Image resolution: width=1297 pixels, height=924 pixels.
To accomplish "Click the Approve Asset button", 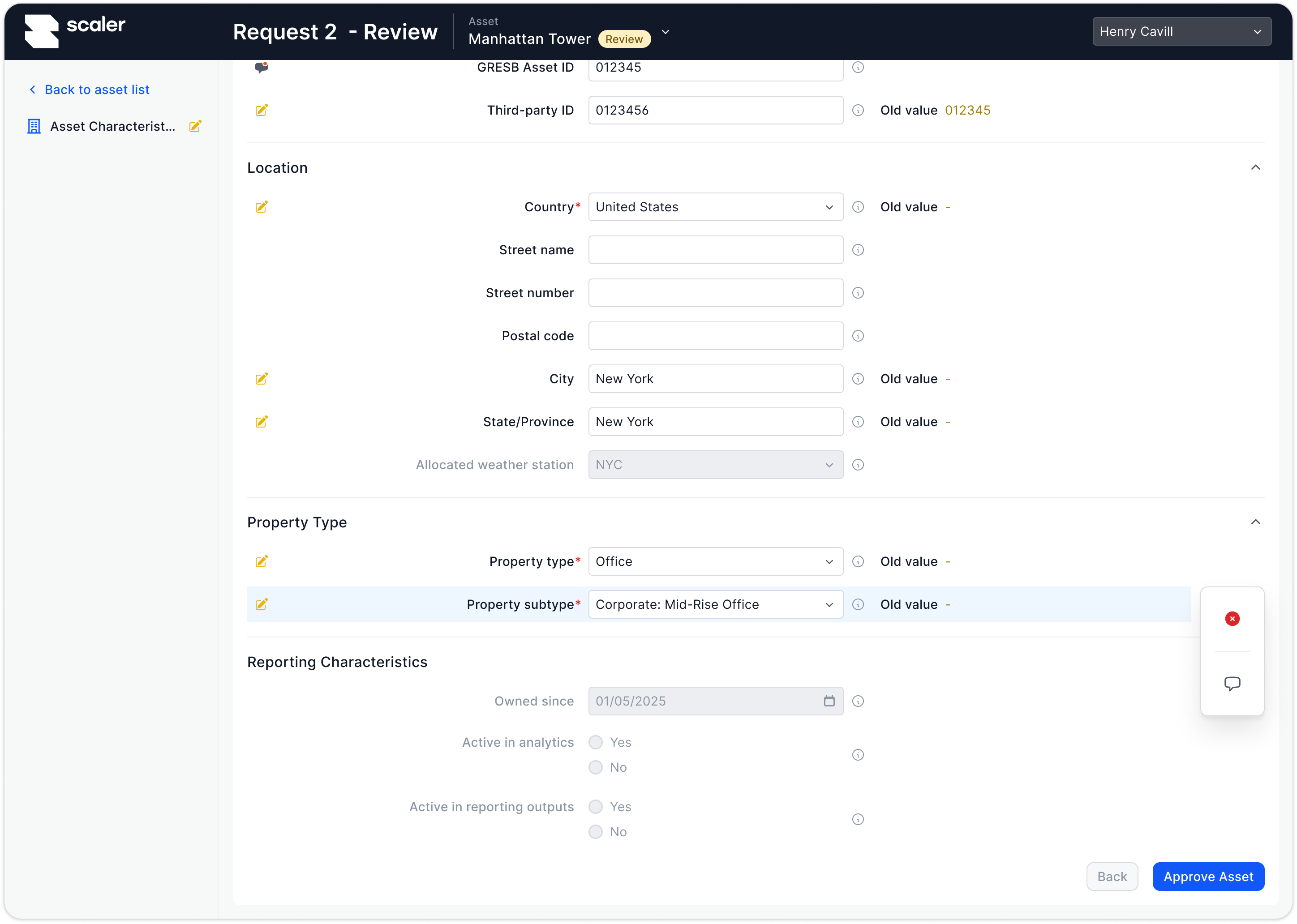I will (1207, 876).
